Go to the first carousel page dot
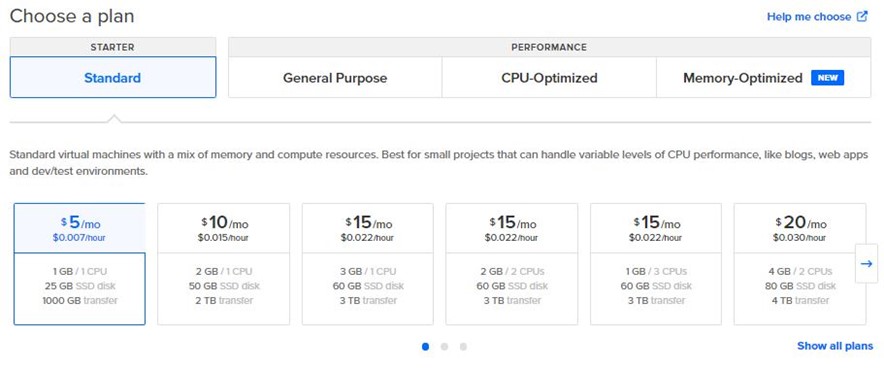 point(425,346)
